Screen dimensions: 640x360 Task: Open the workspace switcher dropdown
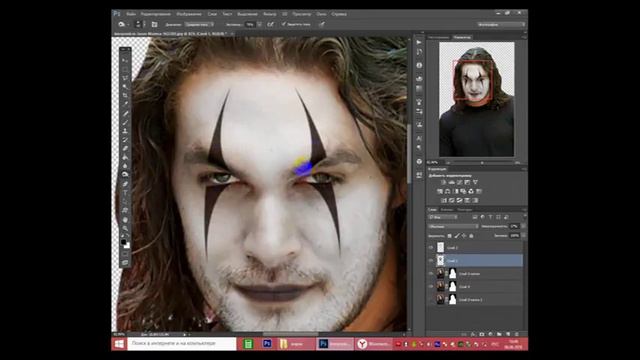pyautogui.click(x=501, y=24)
